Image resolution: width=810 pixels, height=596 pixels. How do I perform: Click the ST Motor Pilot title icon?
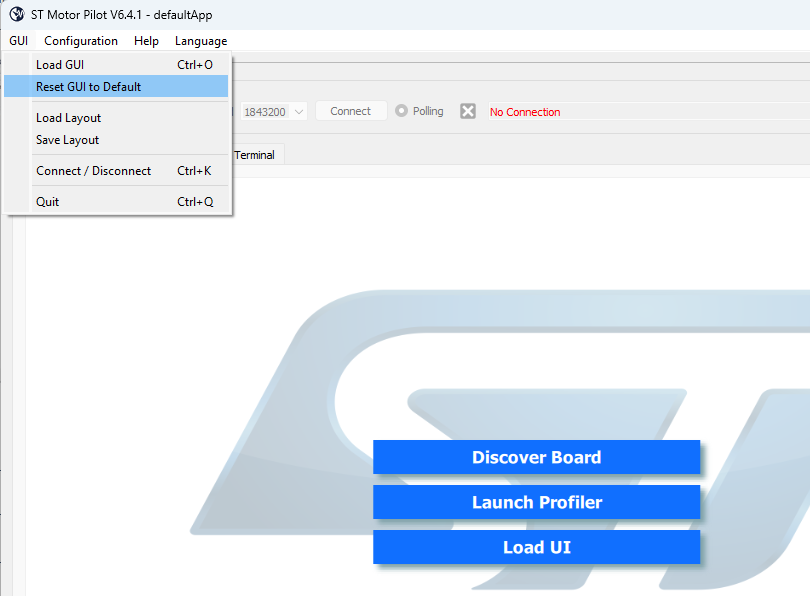pyautogui.click(x=17, y=14)
